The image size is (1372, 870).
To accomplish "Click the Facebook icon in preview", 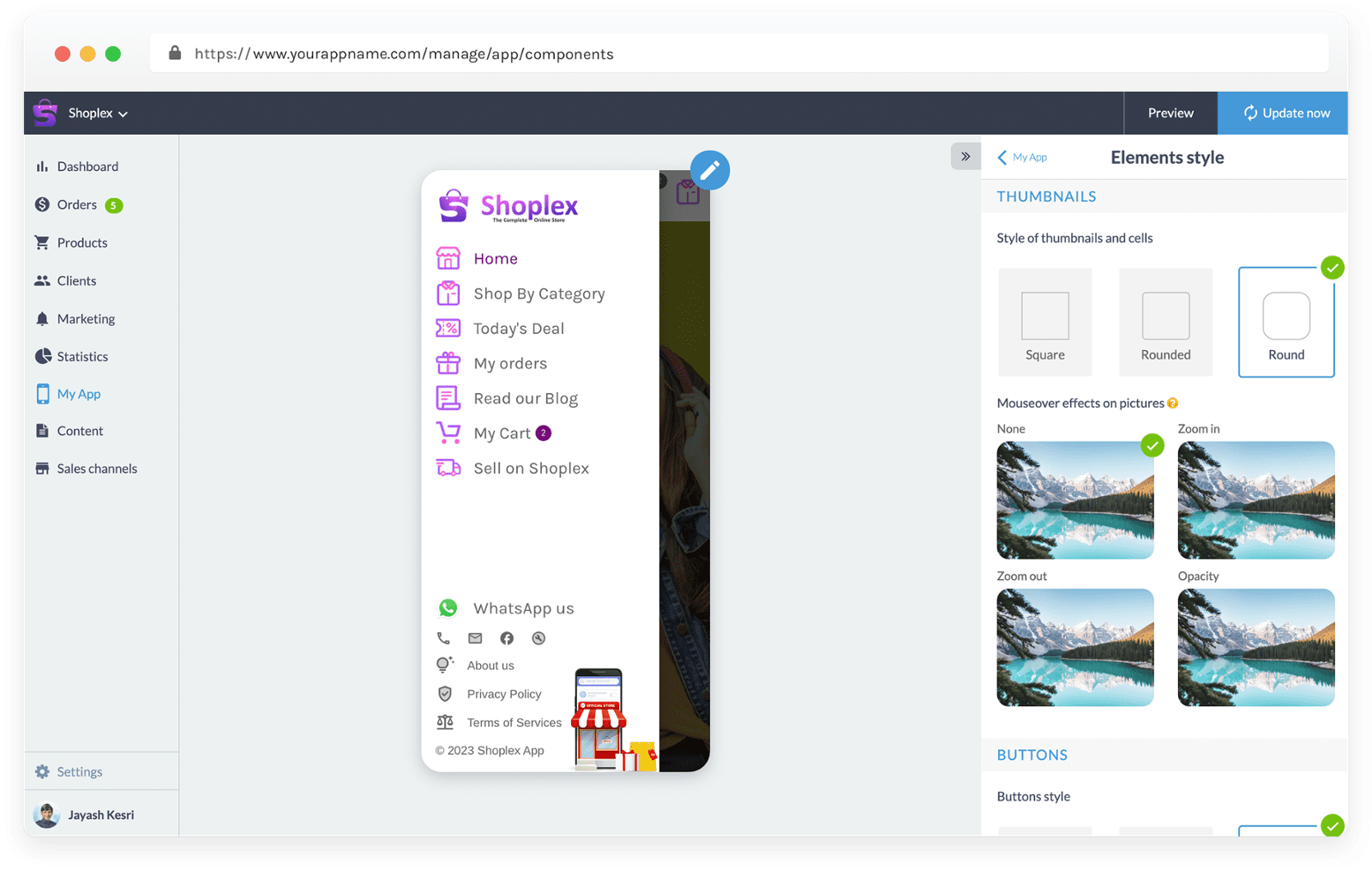I will point(507,638).
